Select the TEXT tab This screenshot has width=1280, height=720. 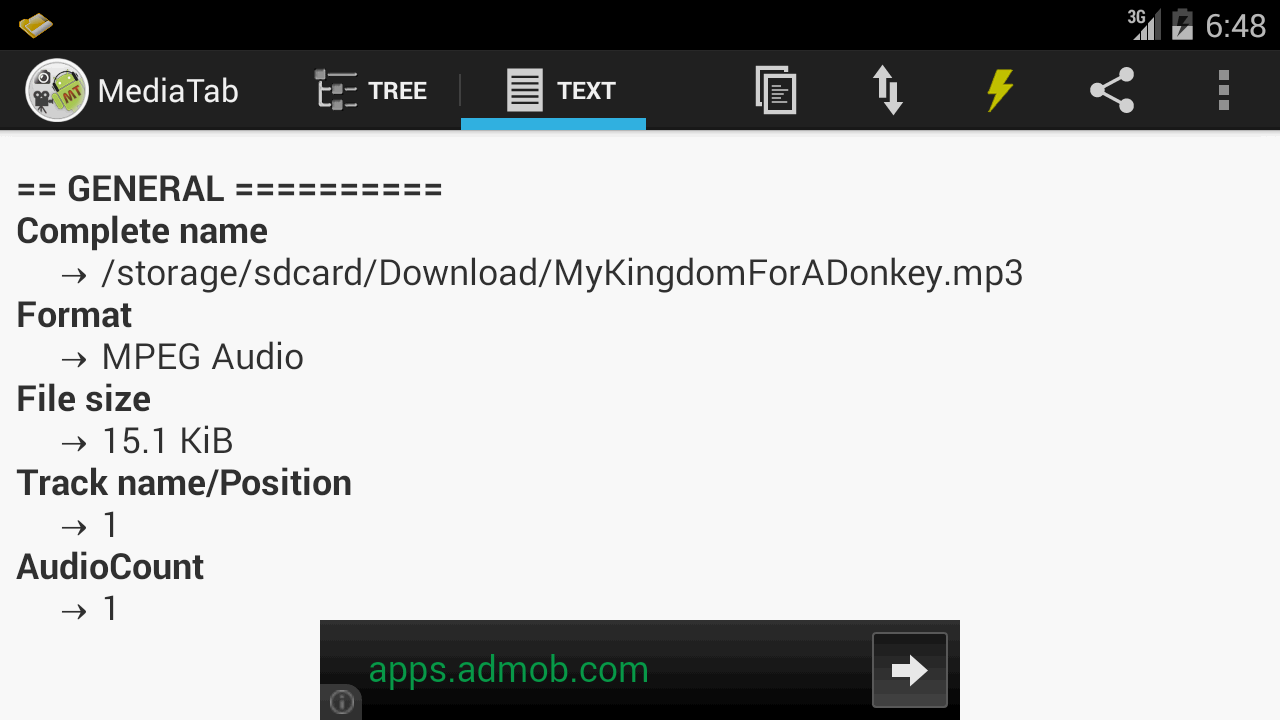click(553, 90)
